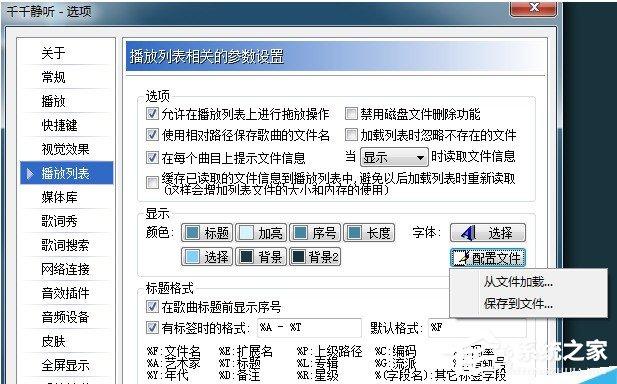Click the font 选择 button
Image resolution: width=617 pixels, height=384 pixels.
(488, 233)
